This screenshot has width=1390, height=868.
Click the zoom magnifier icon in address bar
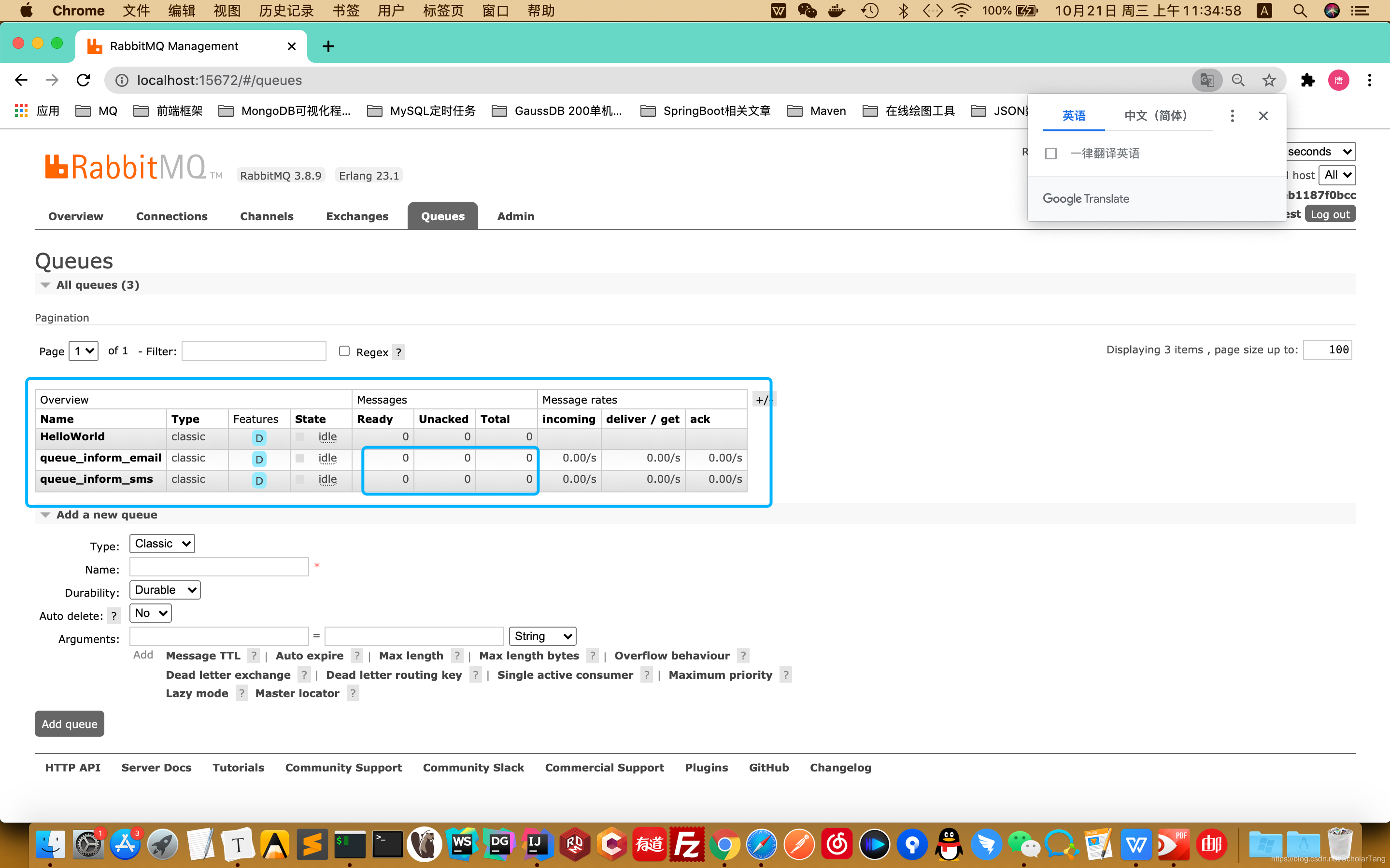point(1238,80)
